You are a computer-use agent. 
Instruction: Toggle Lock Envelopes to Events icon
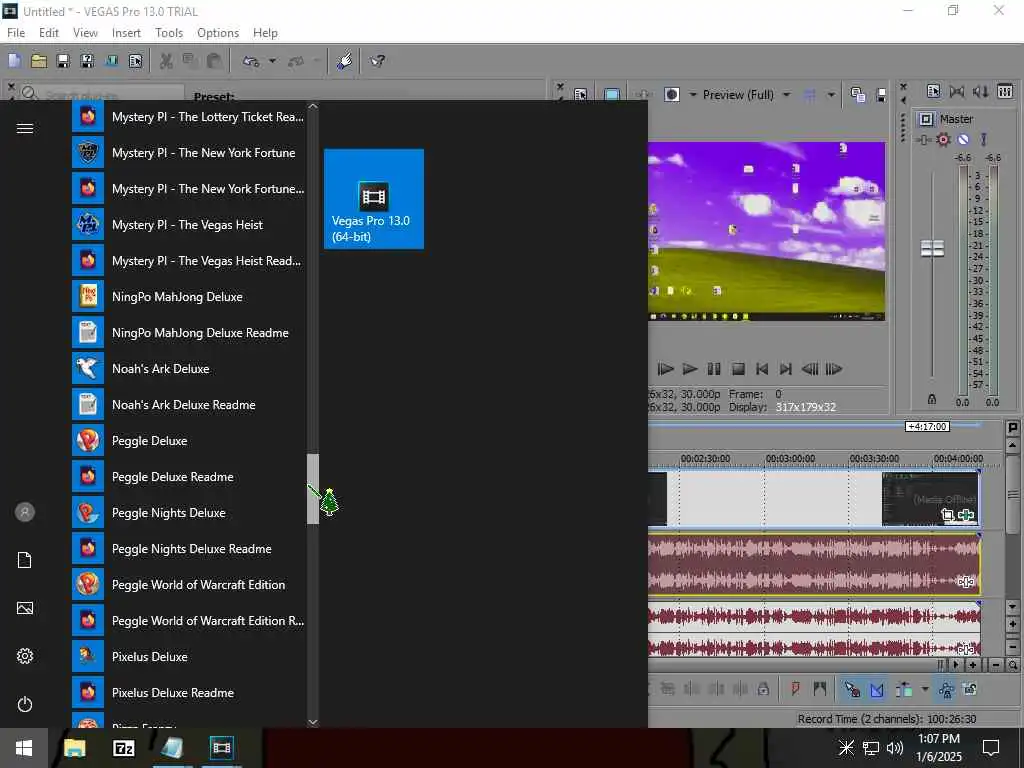click(x=946, y=690)
